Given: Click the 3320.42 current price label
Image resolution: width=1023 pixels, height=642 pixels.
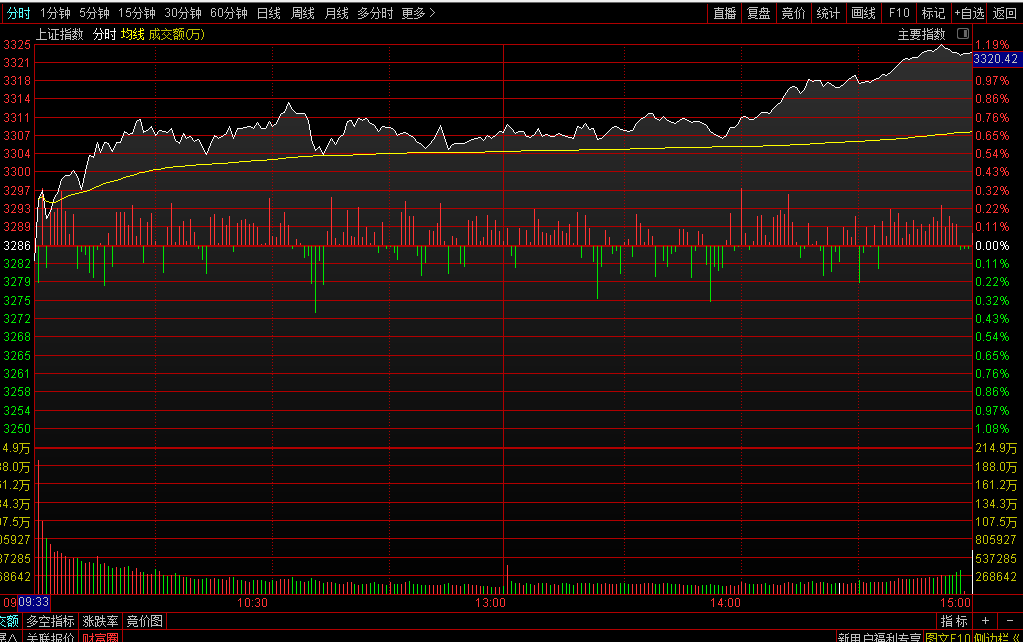Looking at the screenshot, I should [997, 60].
